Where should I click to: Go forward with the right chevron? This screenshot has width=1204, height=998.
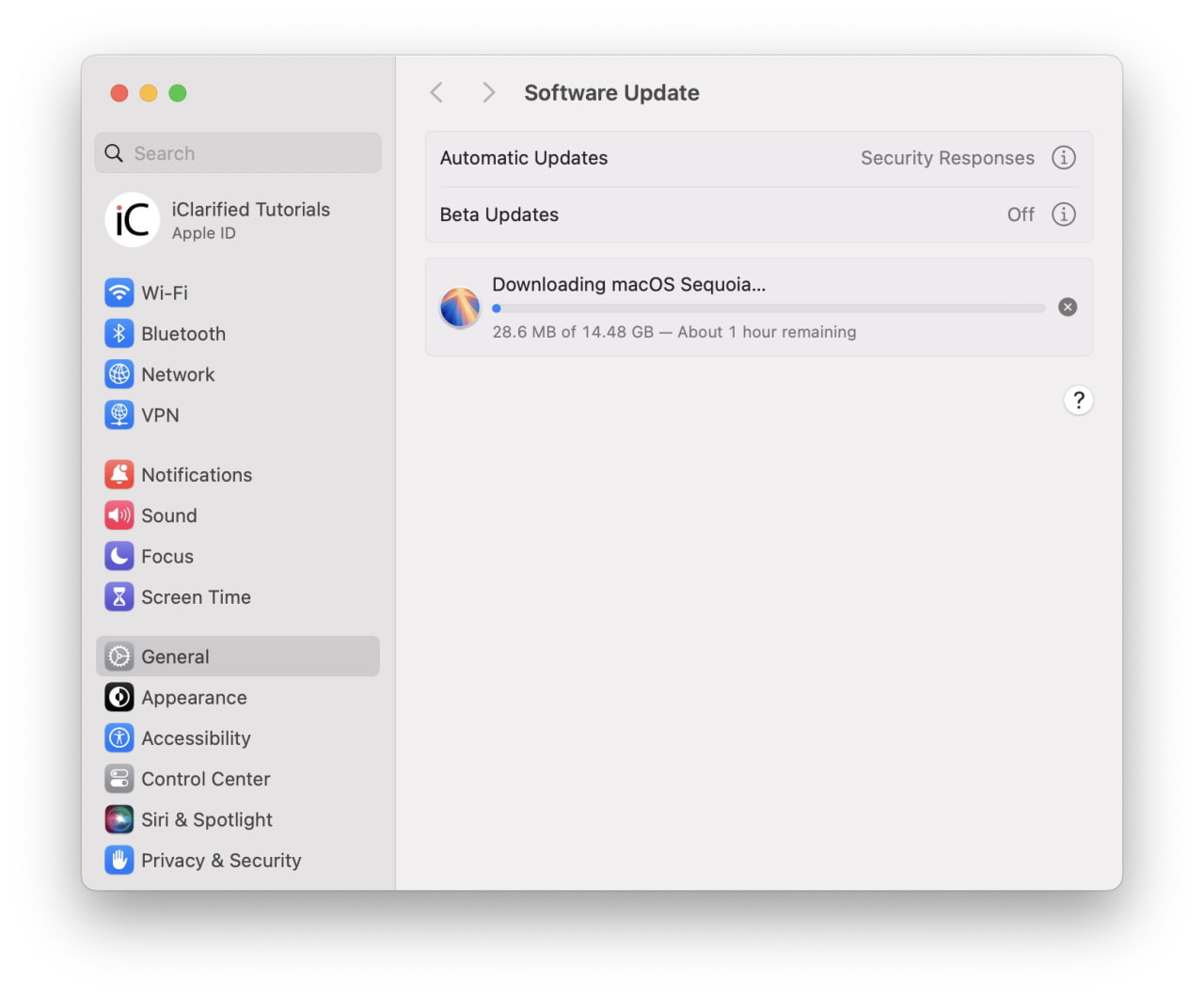click(x=488, y=92)
